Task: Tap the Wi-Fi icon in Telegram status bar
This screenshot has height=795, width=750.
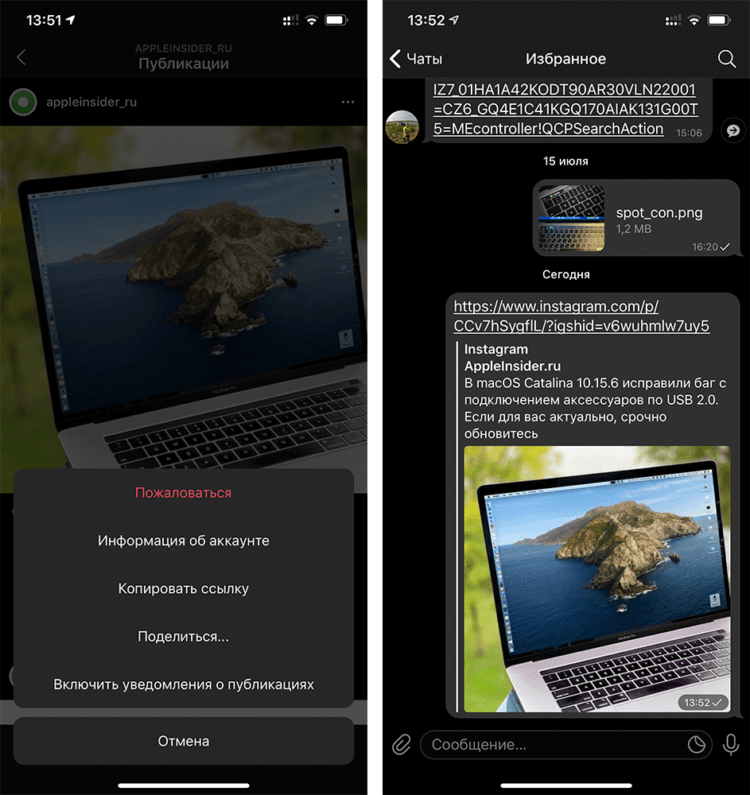Action: pos(693,20)
